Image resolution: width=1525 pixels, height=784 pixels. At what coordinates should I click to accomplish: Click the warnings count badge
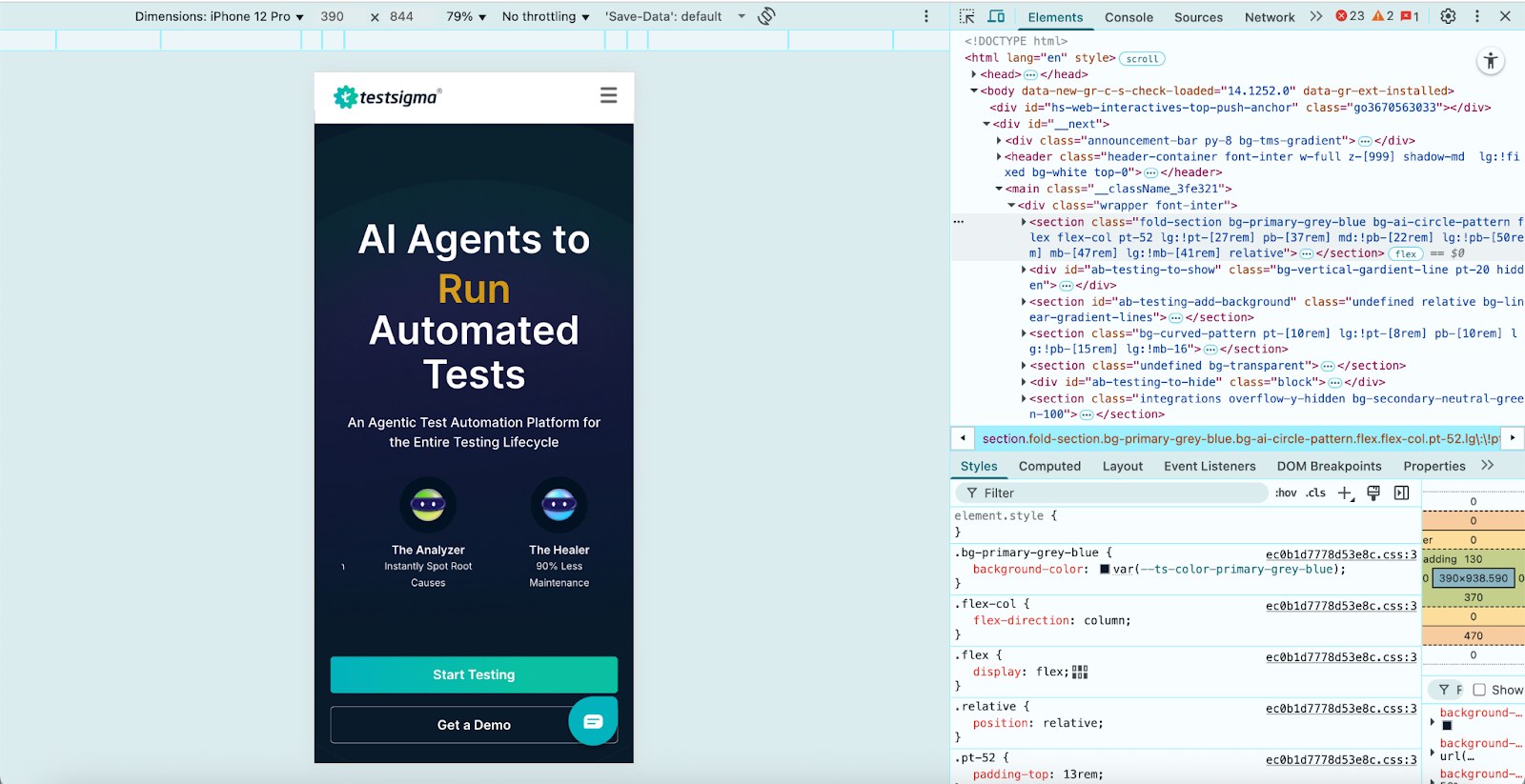coord(1383,16)
